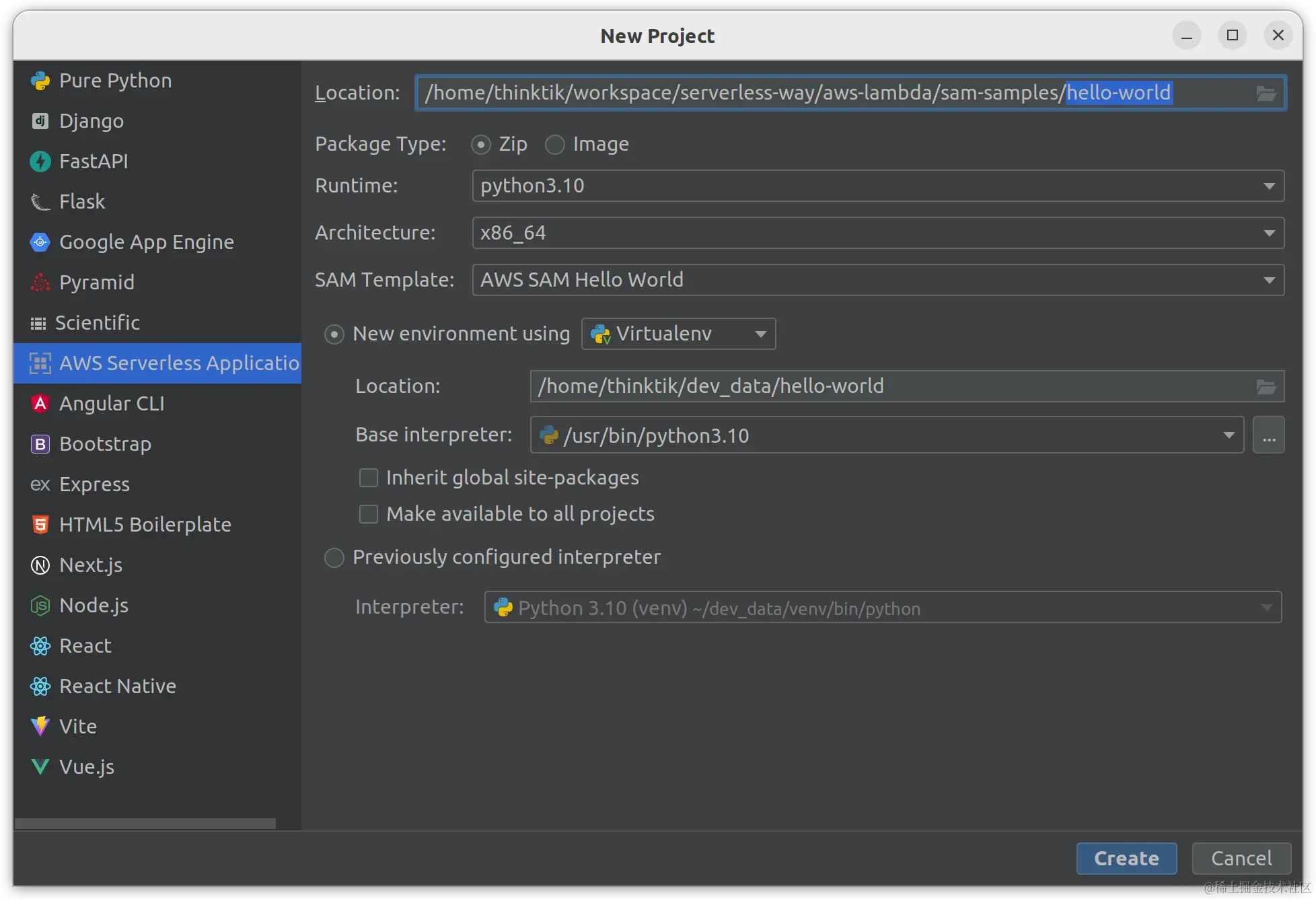Click the Django project type icon
Viewport: 1316px width, 899px height.
[x=40, y=121]
